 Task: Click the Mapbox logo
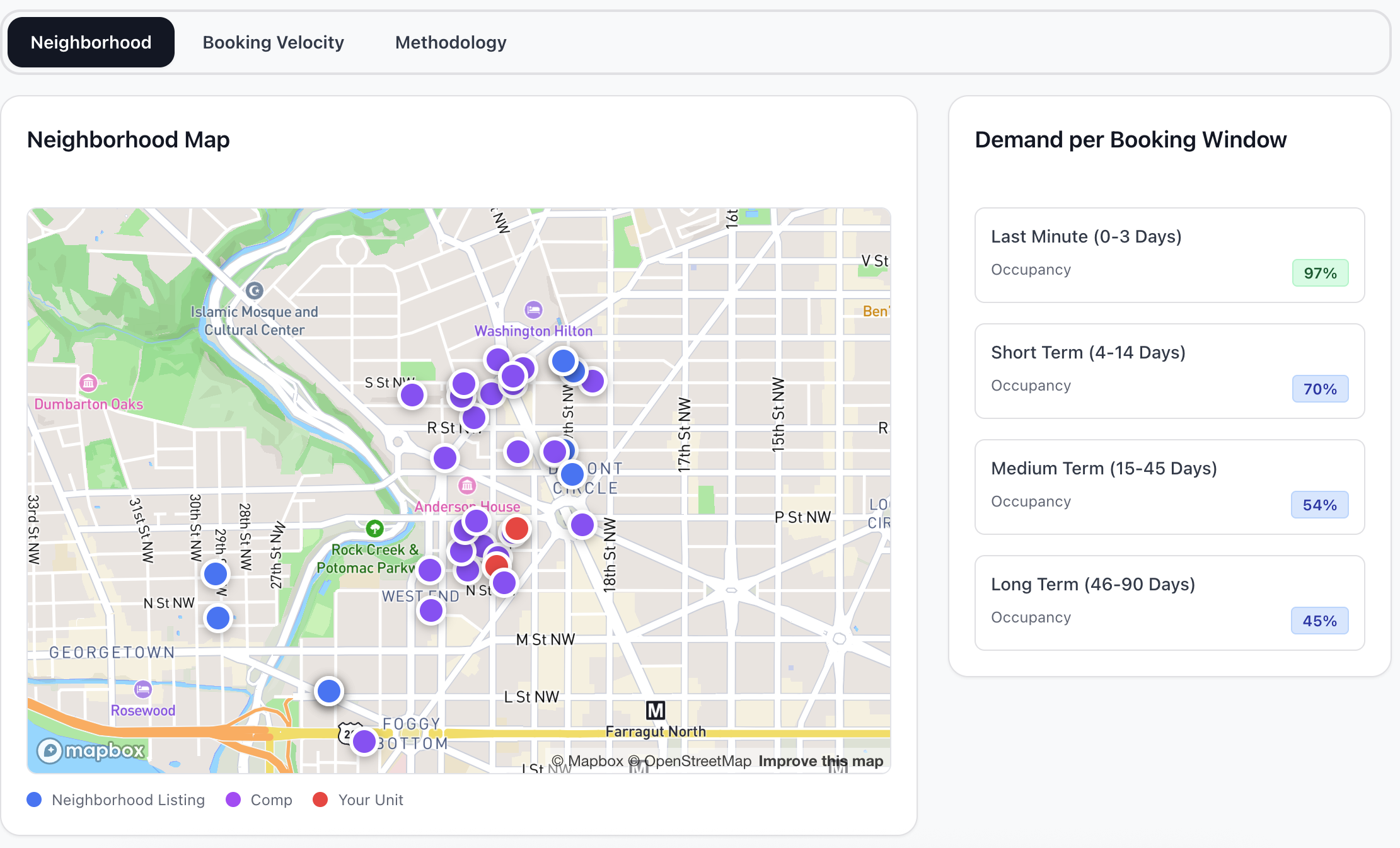[91, 750]
